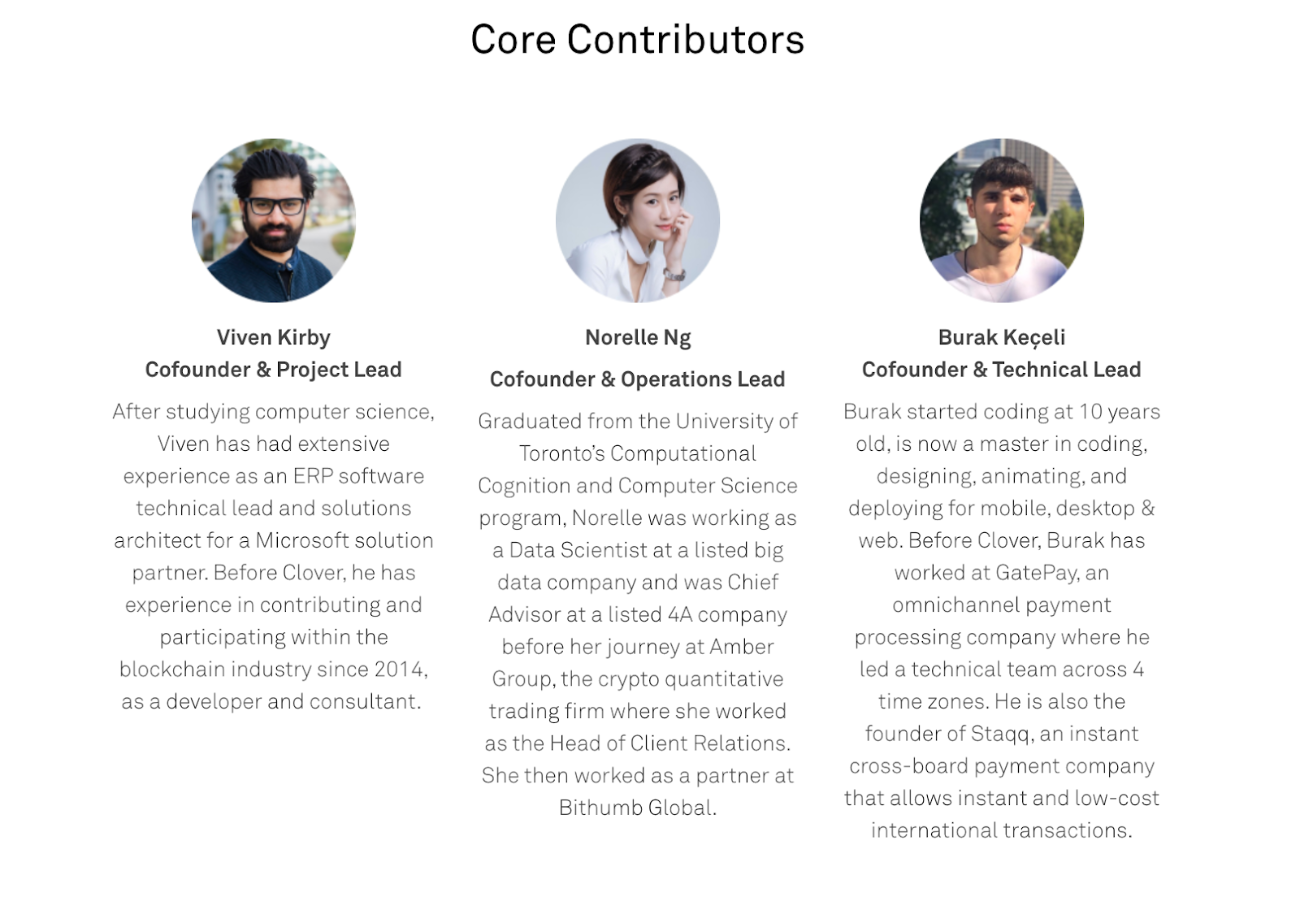Click the Core Contributors heading
The width and height of the screenshot is (1300, 897).
637,40
